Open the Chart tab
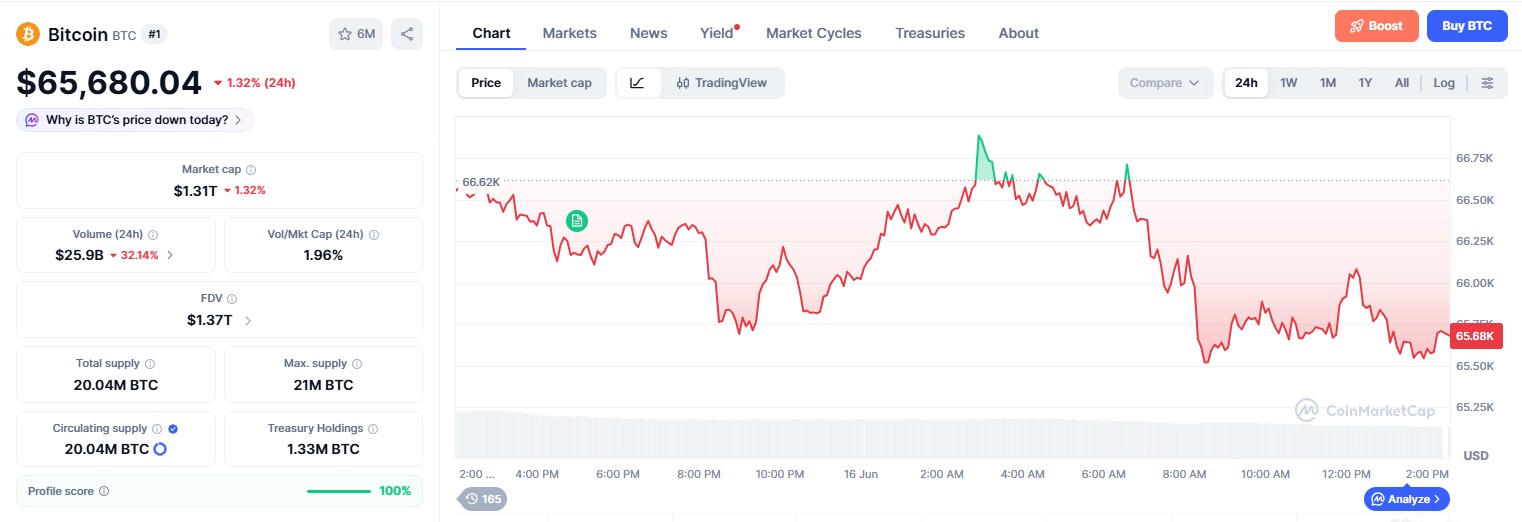 pyautogui.click(x=491, y=33)
